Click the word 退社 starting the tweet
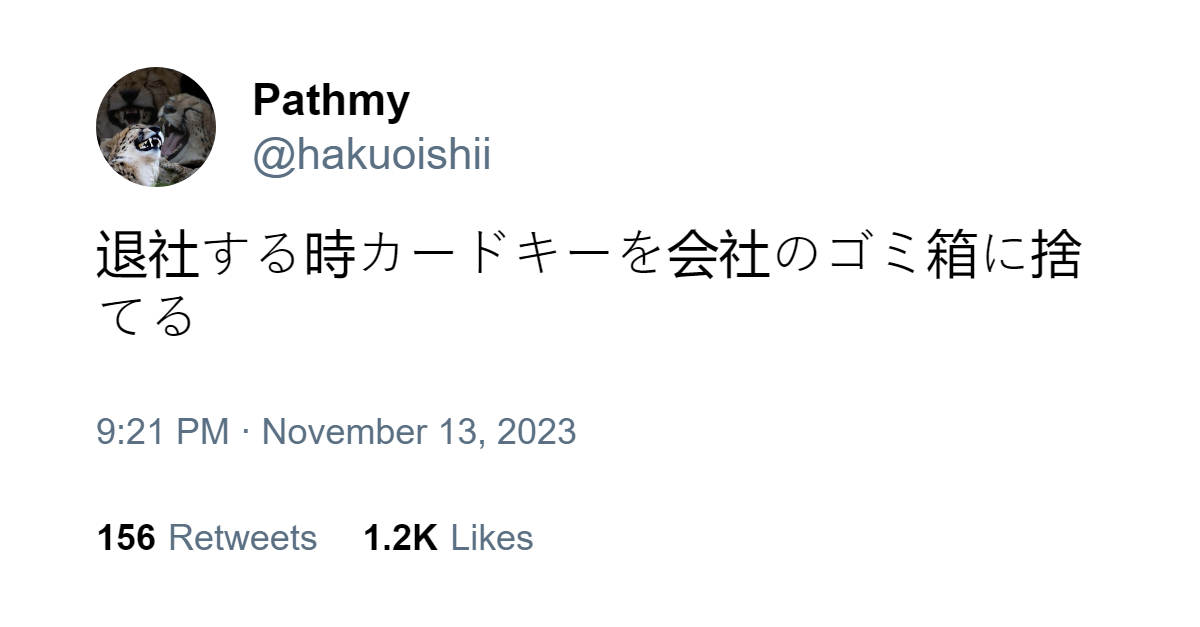The image size is (1200, 627). coord(148,256)
